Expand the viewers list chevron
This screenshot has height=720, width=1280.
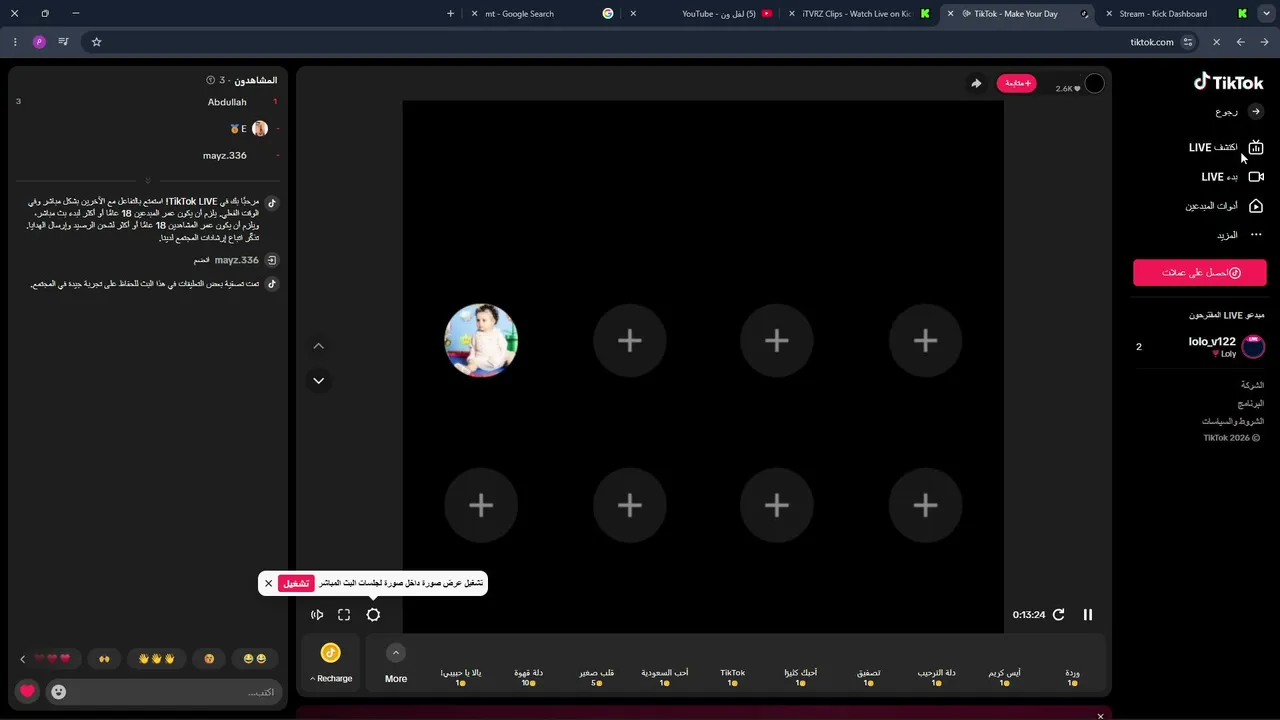click(x=148, y=181)
